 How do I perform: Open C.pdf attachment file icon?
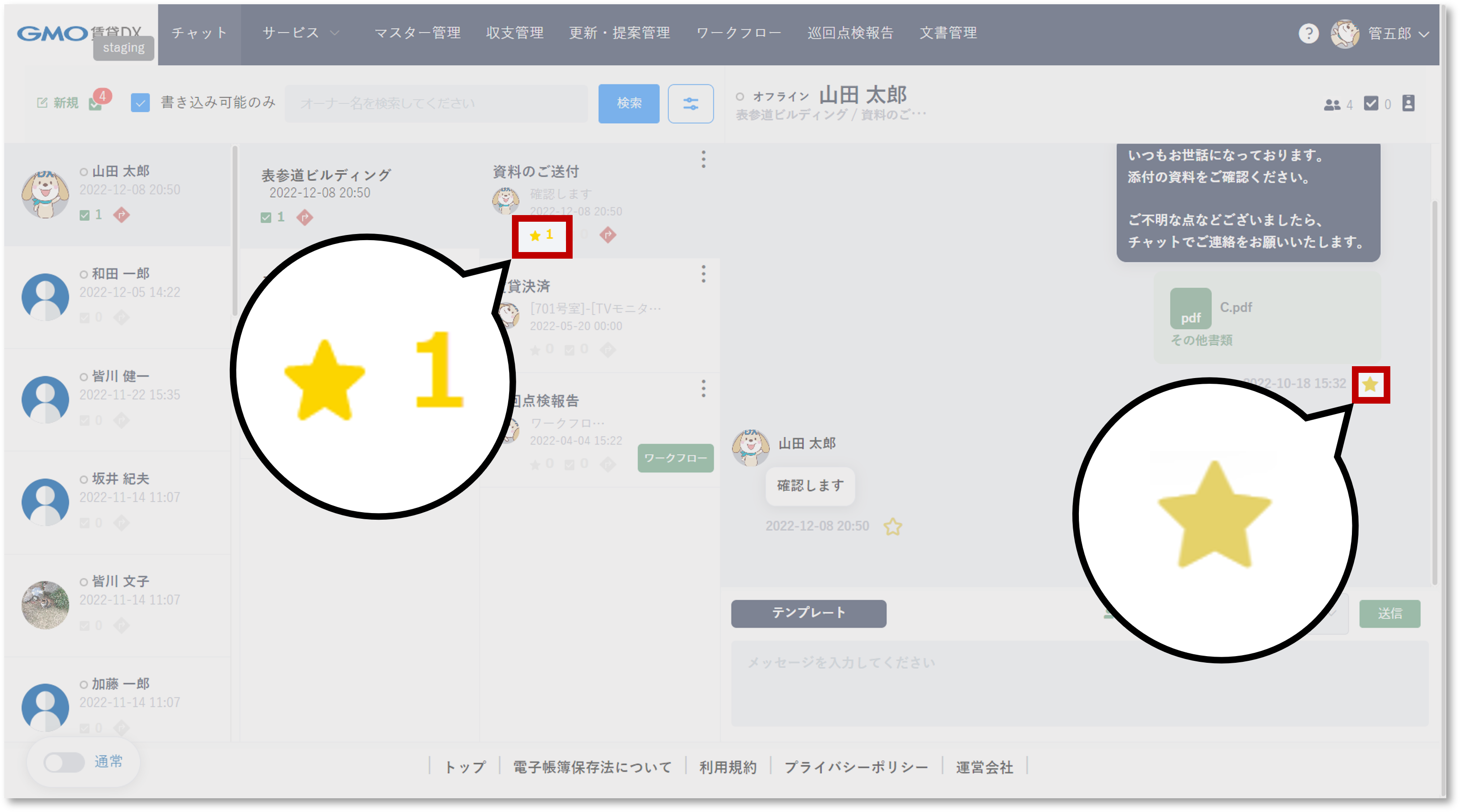coord(1190,308)
